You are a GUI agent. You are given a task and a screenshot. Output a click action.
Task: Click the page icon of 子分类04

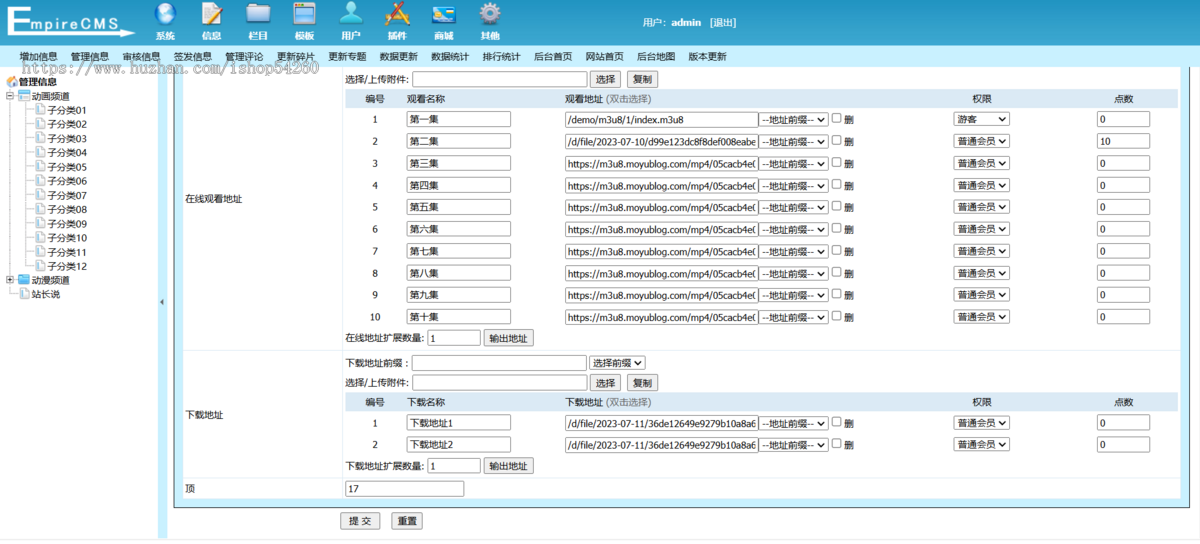(x=40, y=152)
